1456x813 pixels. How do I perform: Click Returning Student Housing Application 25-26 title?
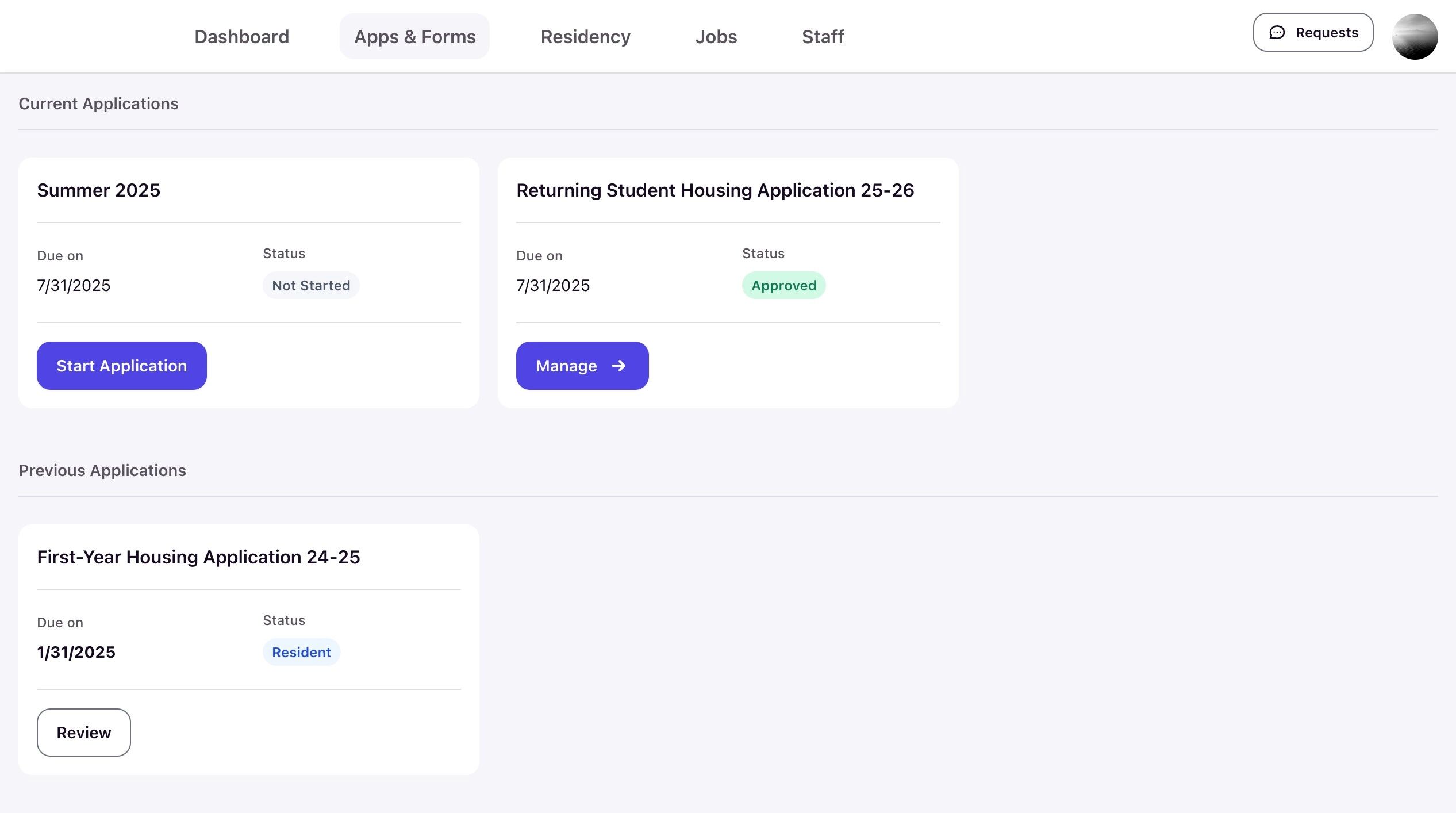pyautogui.click(x=715, y=190)
